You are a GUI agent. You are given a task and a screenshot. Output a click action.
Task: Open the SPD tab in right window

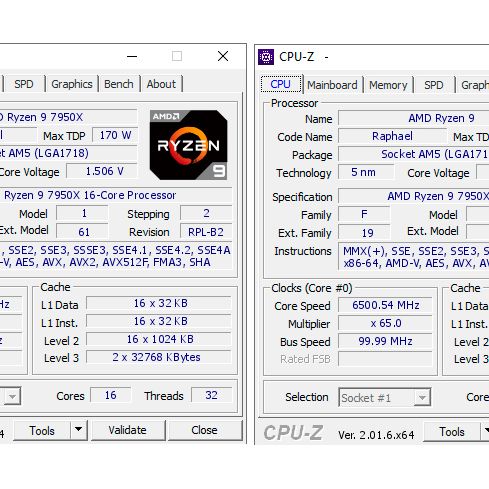coord(434,85)
